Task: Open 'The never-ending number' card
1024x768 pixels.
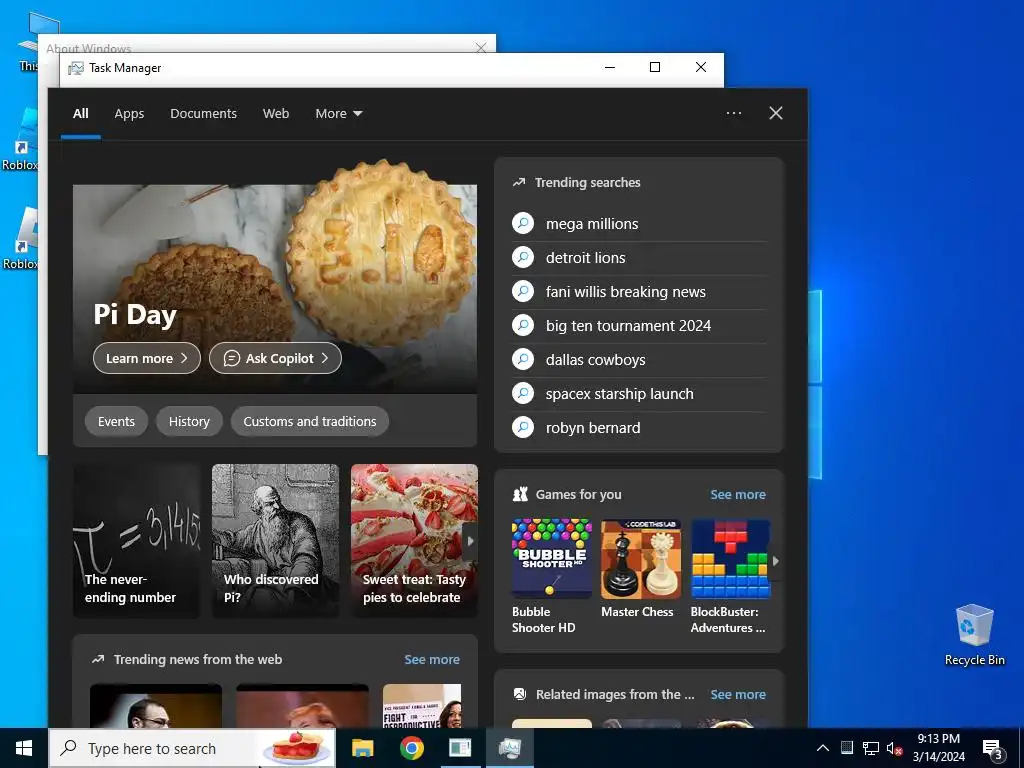Action: (x=136, y=541)
